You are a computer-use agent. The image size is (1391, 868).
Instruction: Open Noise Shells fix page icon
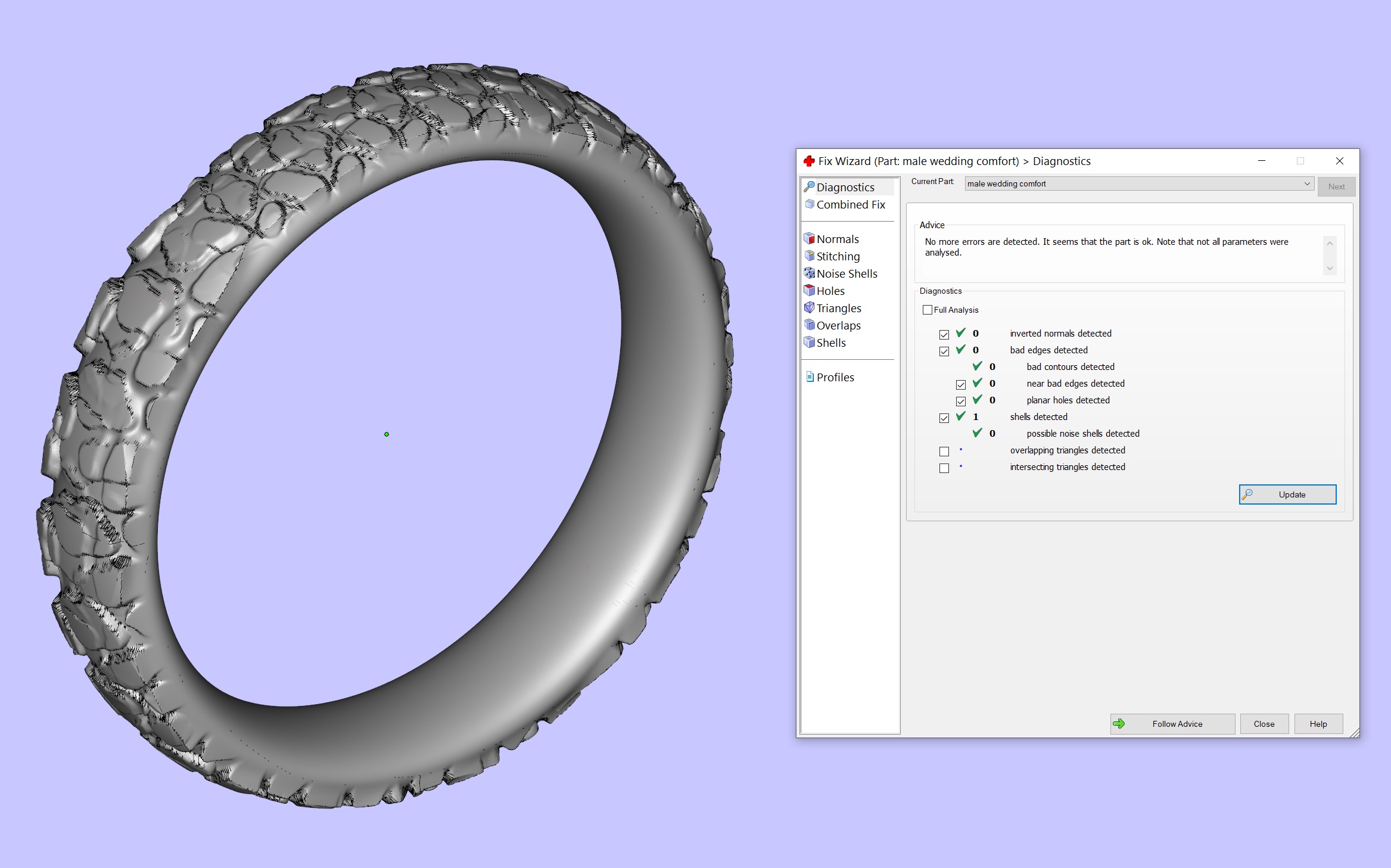809,273
